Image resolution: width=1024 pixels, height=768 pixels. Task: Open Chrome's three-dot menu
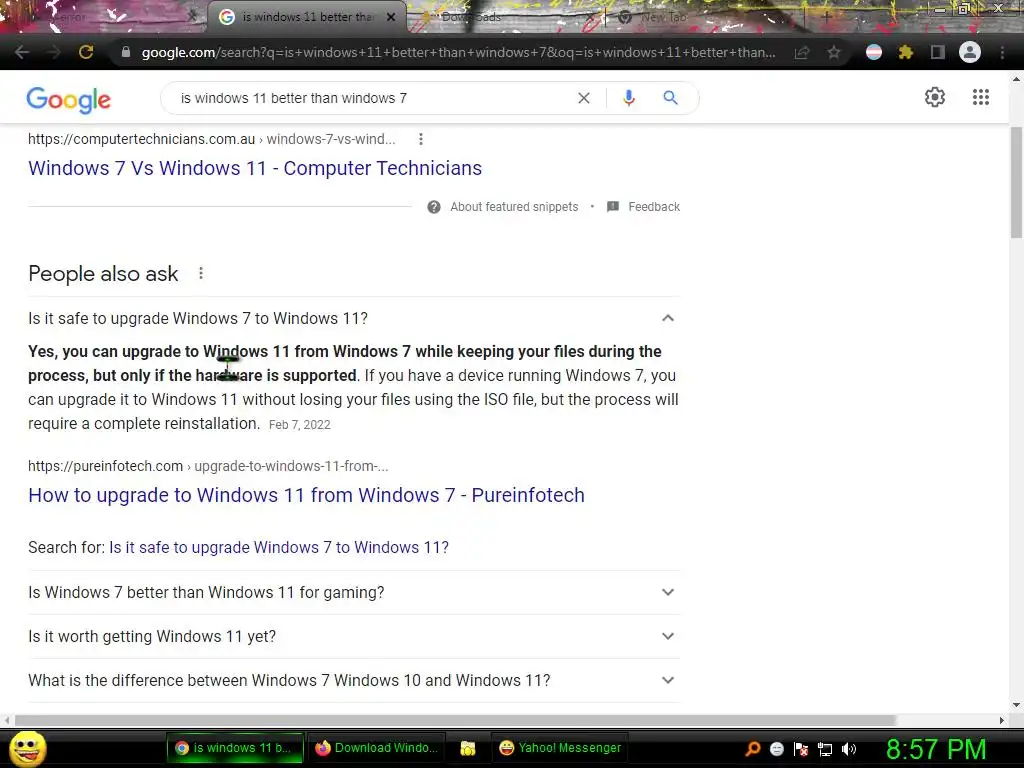pyautogui.click(x=1002, y=52)
